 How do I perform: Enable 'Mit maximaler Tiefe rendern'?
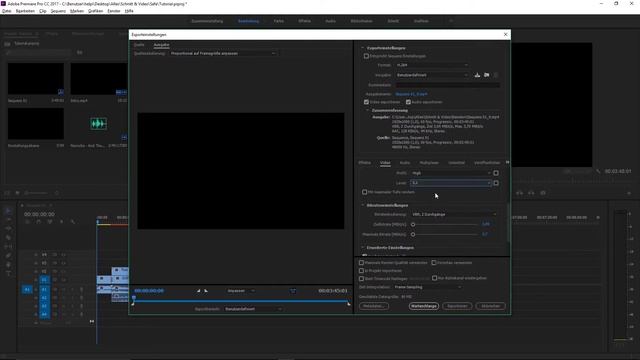pos(364,192)
